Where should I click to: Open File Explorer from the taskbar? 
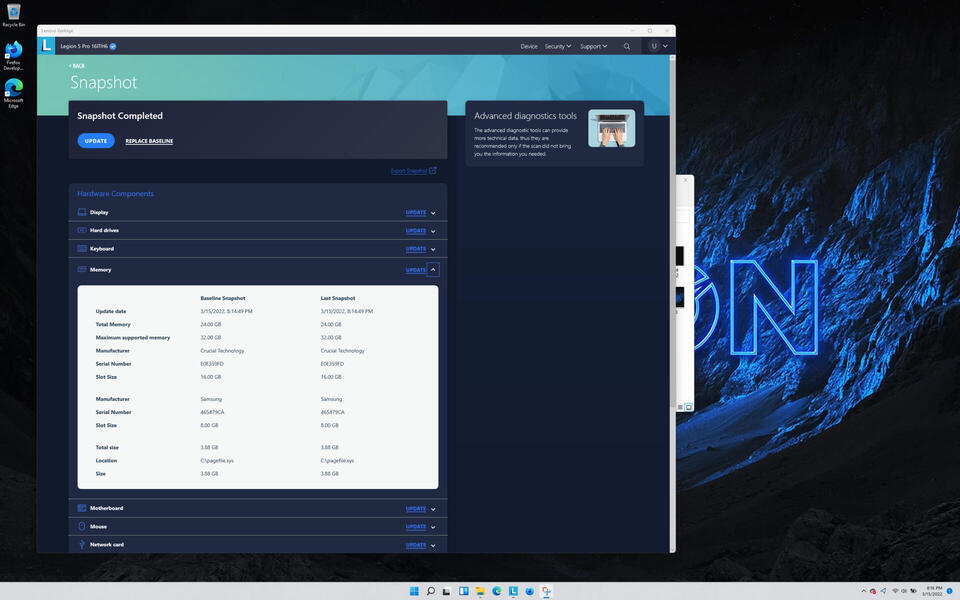(x=480, y=591)
